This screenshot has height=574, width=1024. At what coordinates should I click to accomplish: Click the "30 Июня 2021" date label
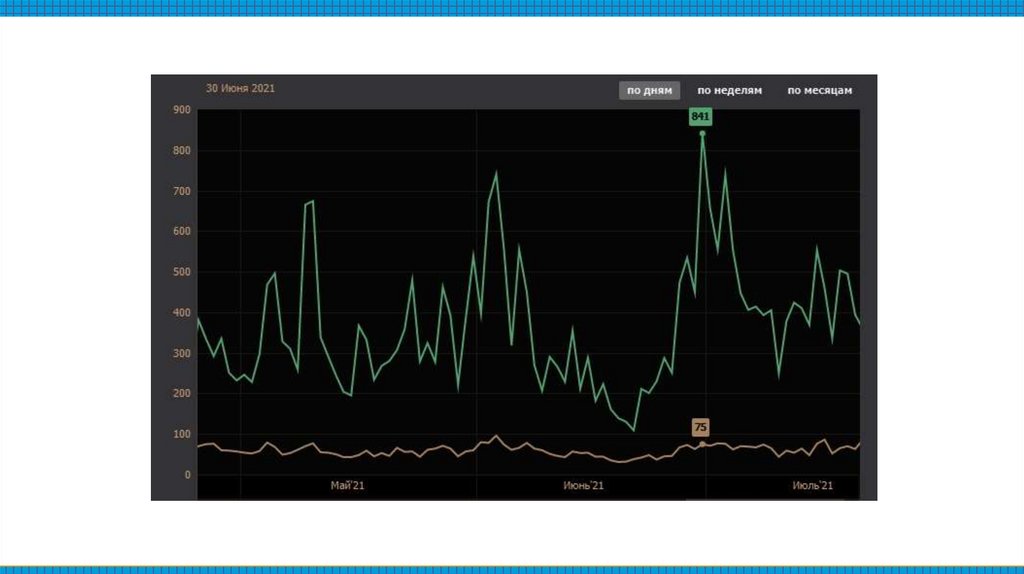[x=240, y=88]
